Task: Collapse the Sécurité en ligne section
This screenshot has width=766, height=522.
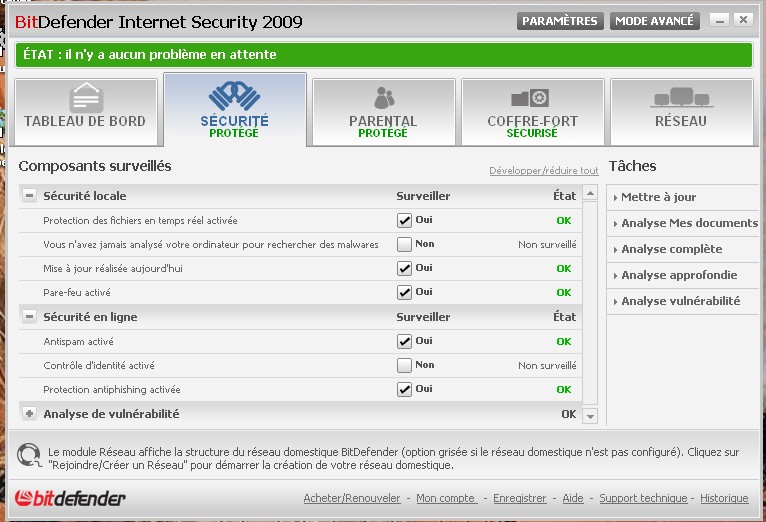Action: (29, 317)
